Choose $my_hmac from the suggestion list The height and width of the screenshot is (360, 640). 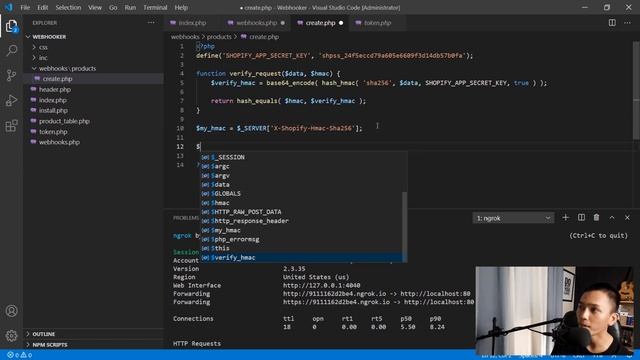(301, 230)
